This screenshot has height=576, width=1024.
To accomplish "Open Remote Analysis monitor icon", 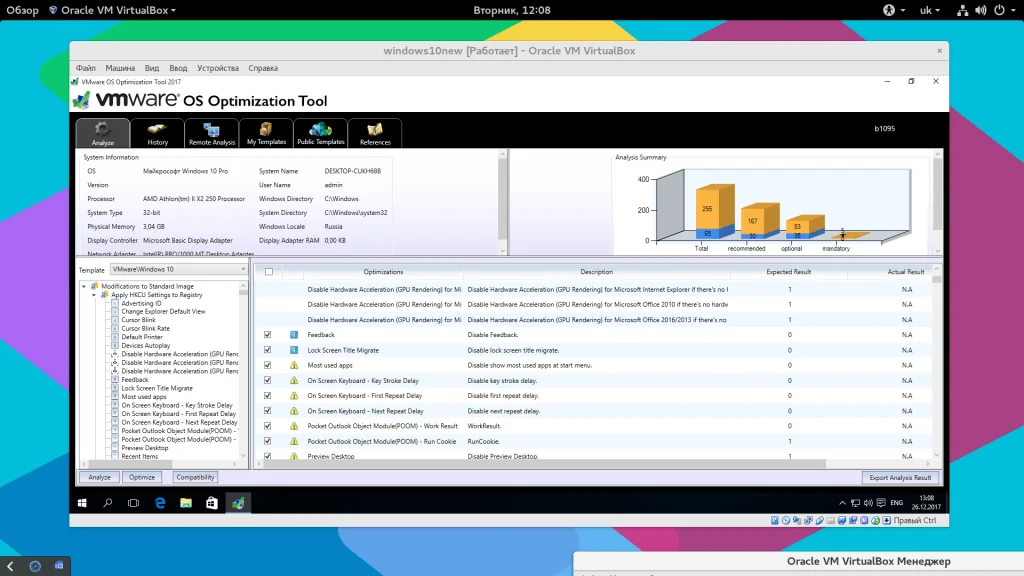I will tap(212, 129).
